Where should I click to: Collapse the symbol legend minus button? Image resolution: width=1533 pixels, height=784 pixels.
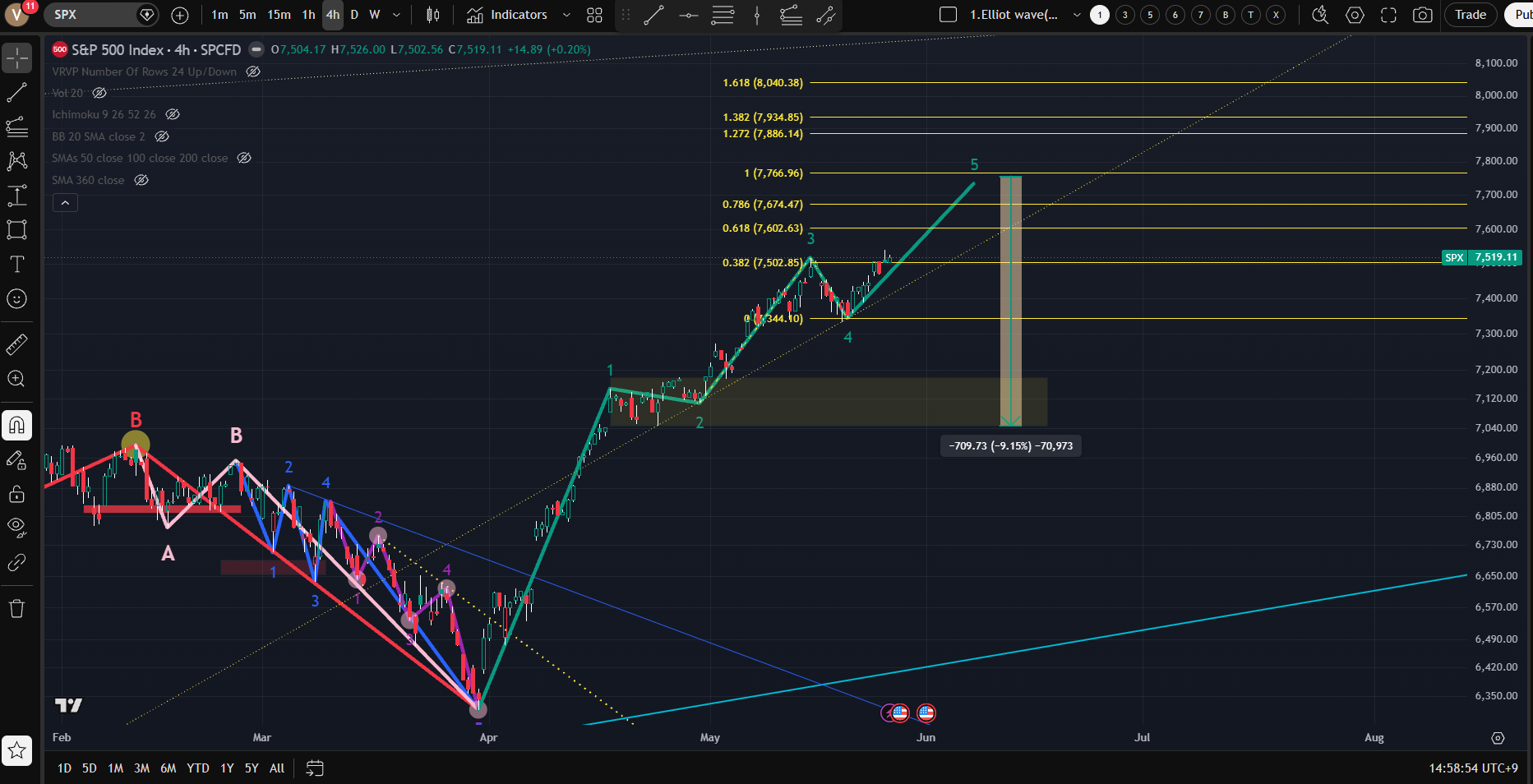pyautogui.click(x=256, y=49)
